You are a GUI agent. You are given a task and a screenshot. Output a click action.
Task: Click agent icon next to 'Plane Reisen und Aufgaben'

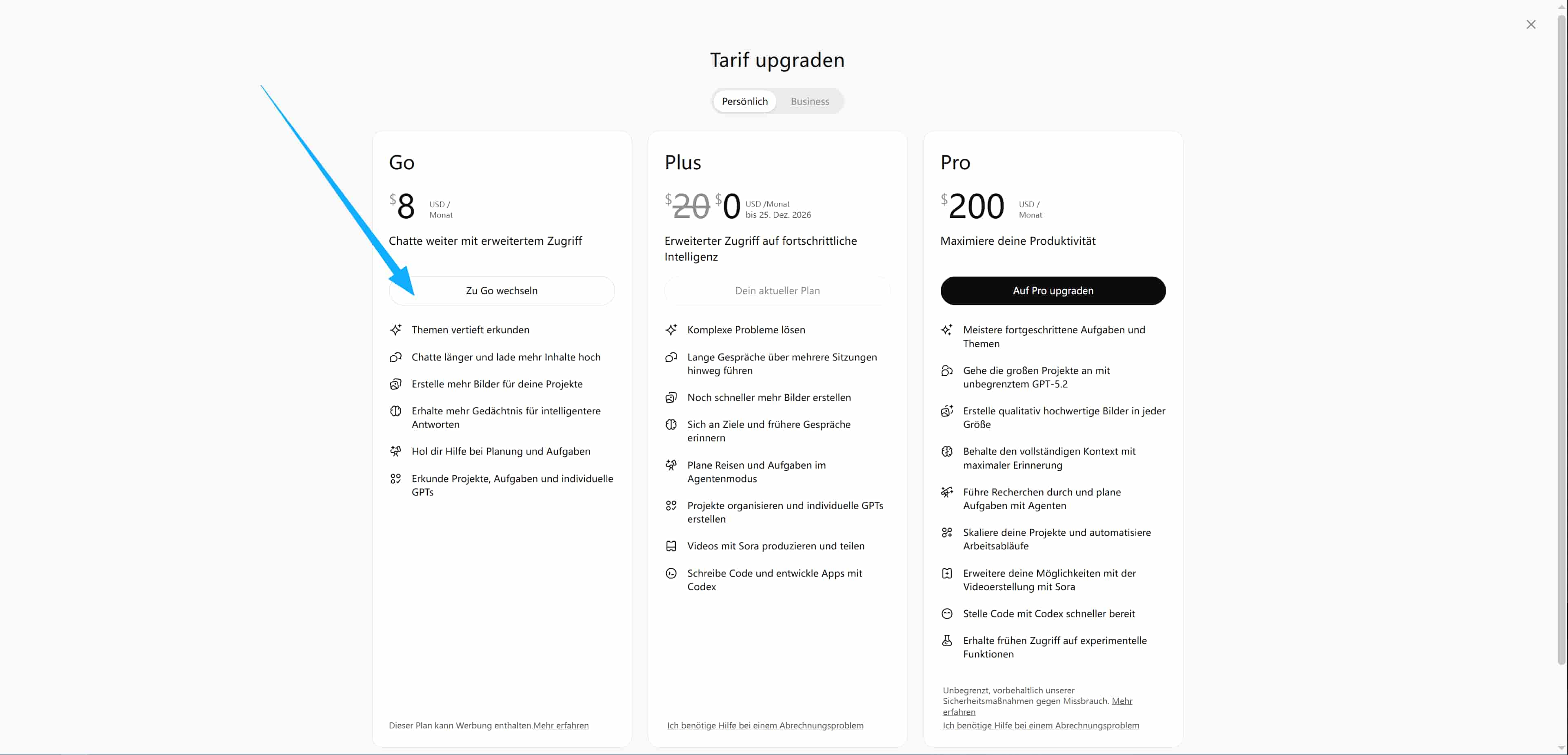(671, 465)
